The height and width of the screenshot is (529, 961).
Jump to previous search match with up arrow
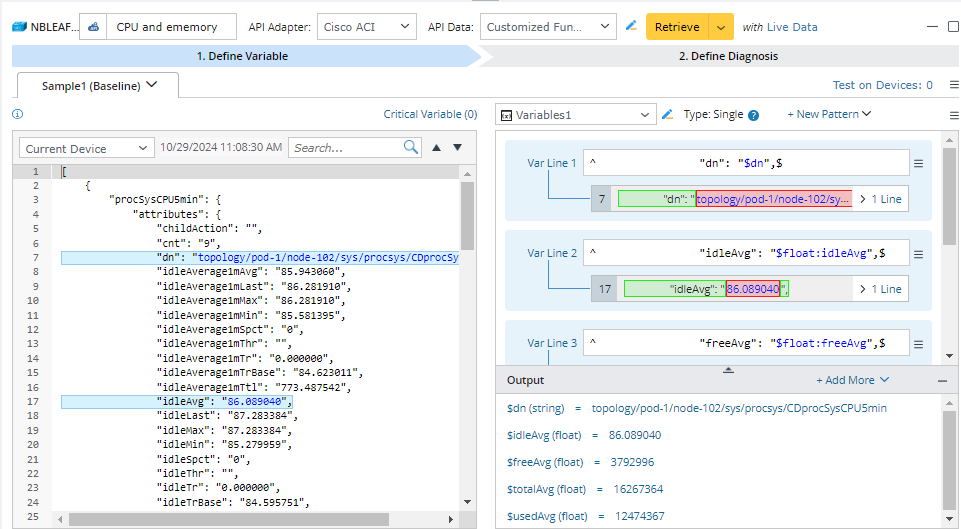pos(436,148)
